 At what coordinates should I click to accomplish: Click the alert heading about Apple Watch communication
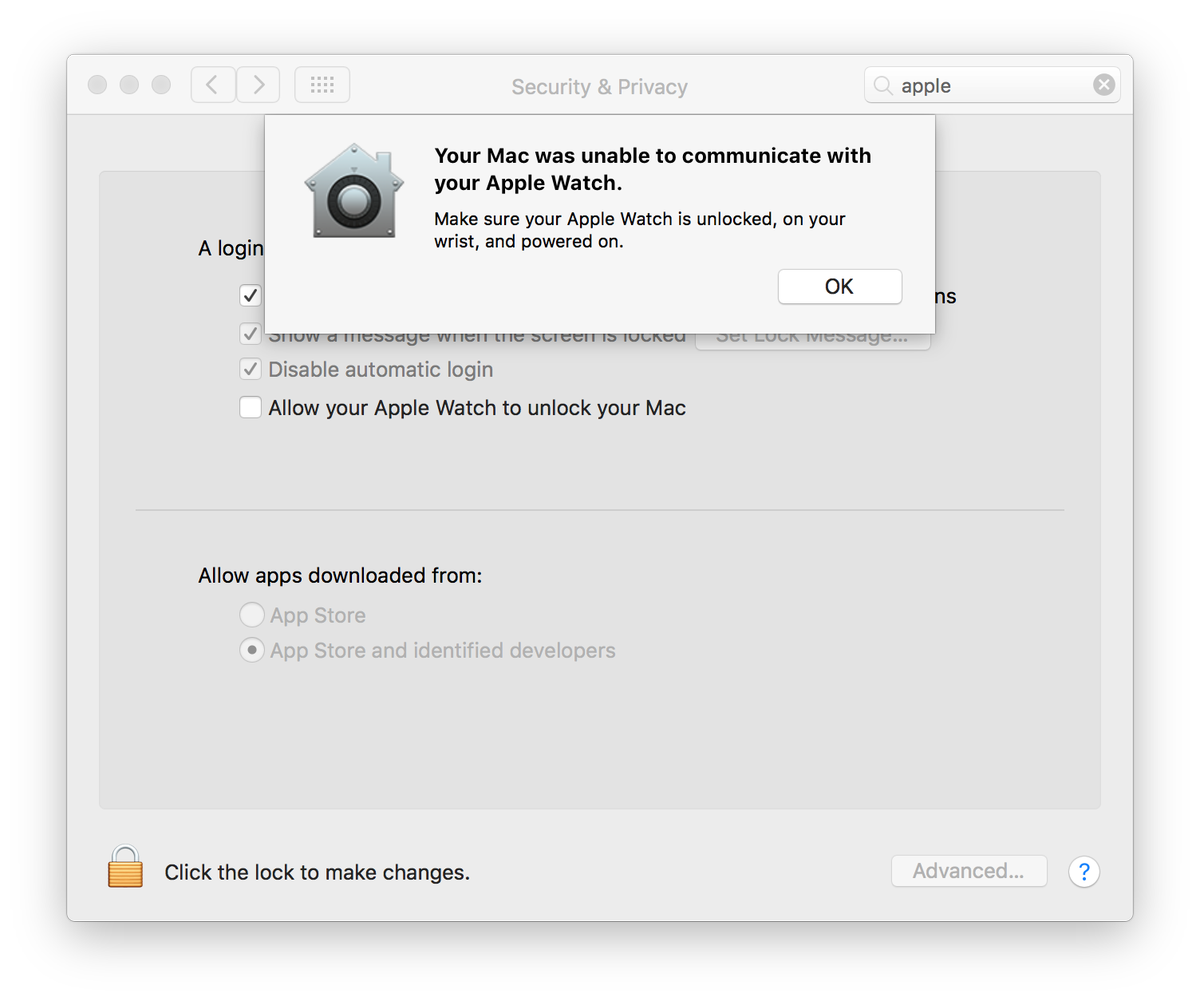pos(653,169)
